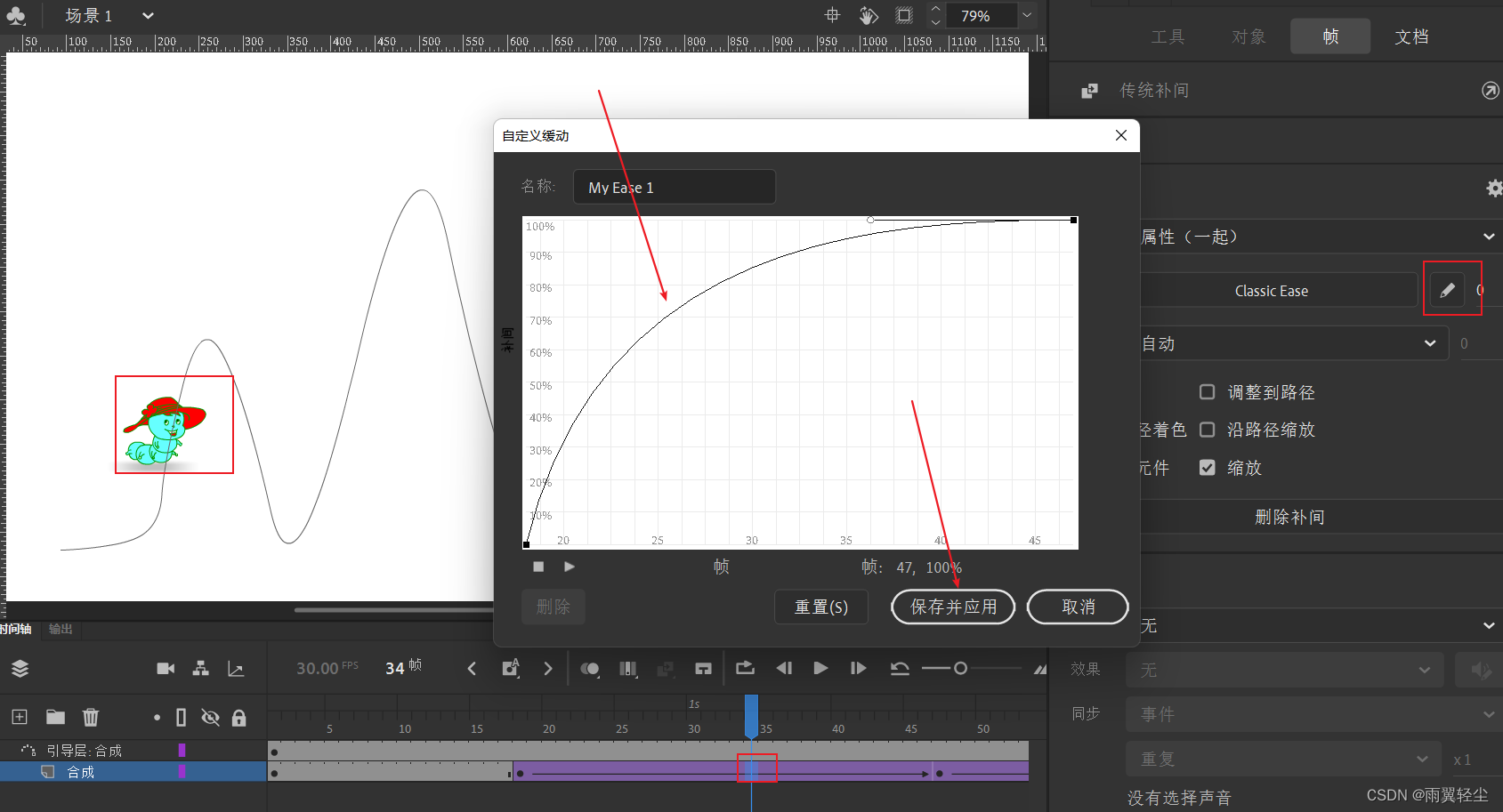Open the edit easing pencil icon
Viewport: 1503px width, 812px height.
[1448, 290]
